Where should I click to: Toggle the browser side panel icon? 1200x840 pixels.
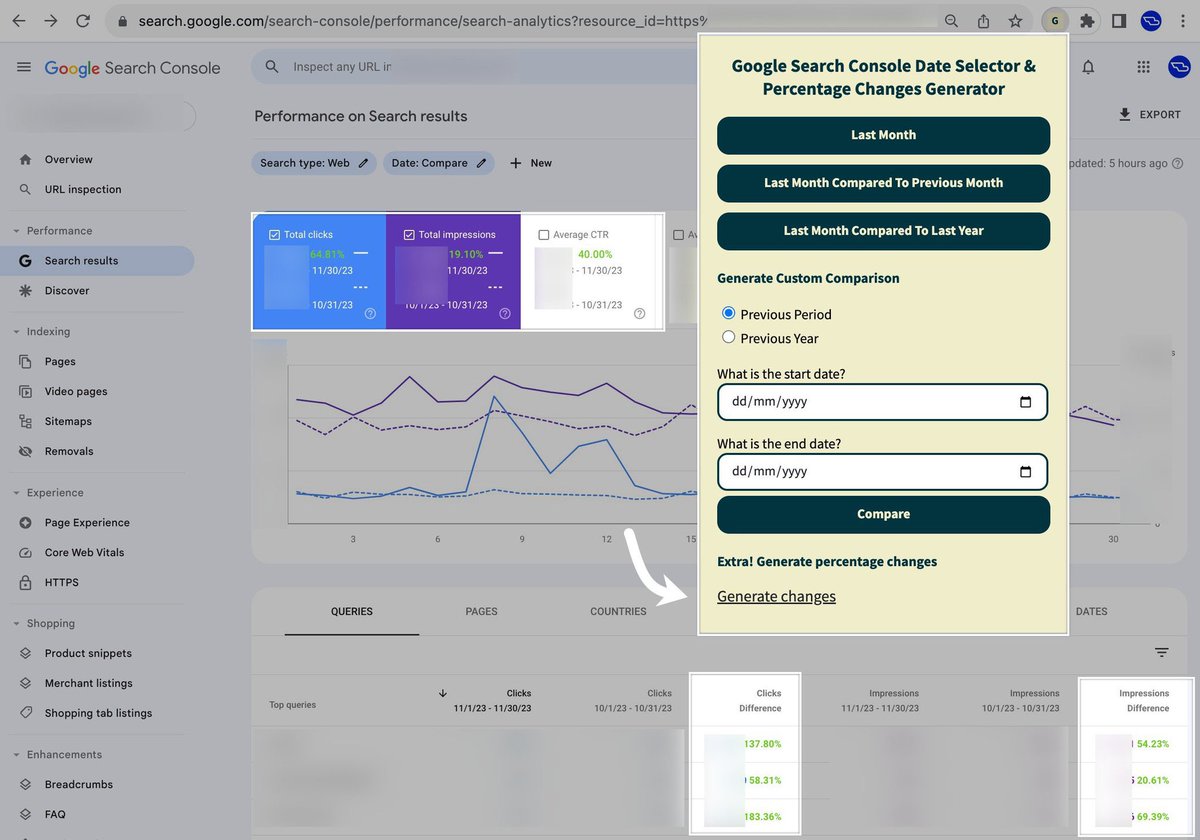1119,21
